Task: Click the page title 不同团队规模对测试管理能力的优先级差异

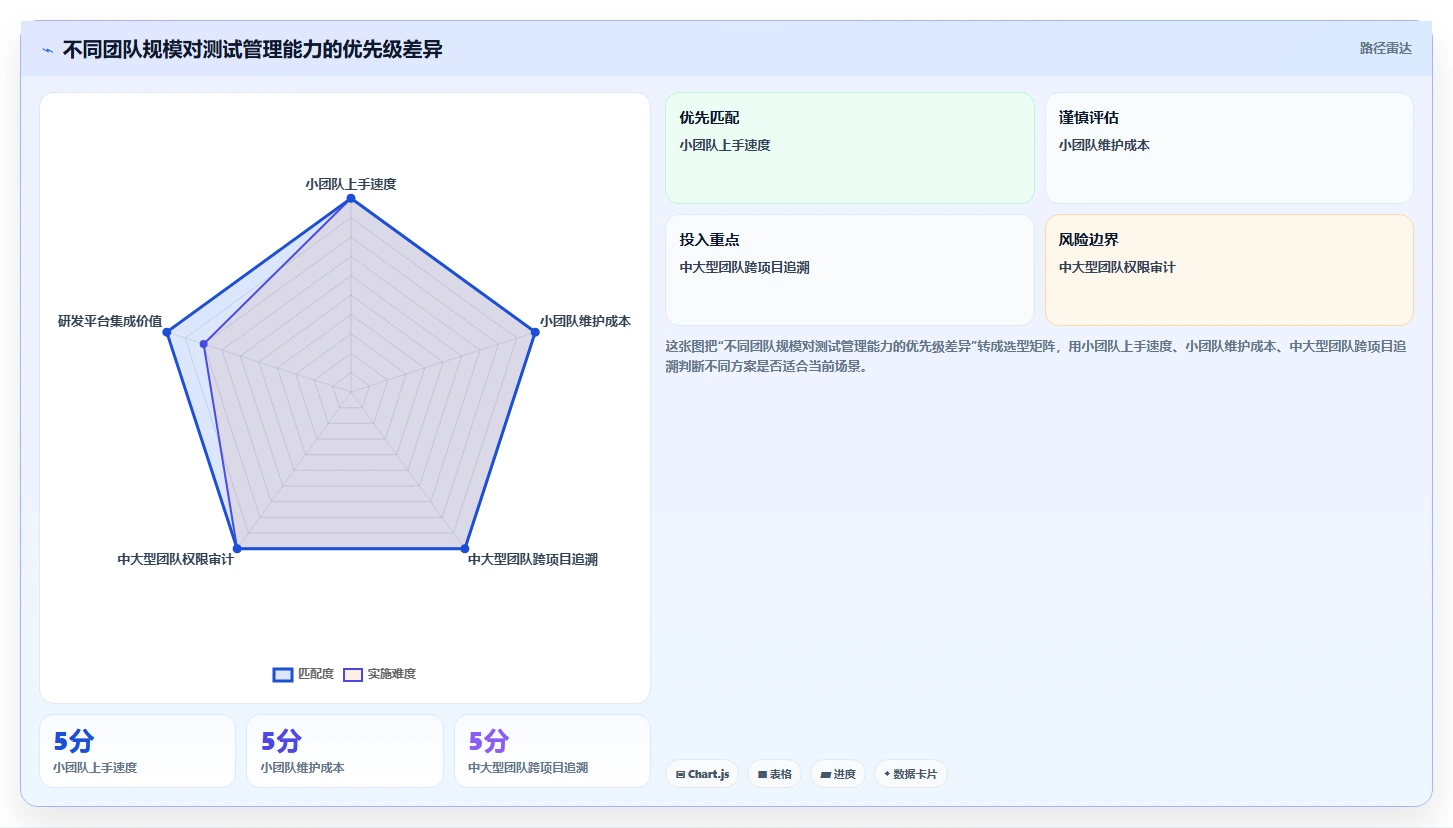Action: tap(252, 49)
